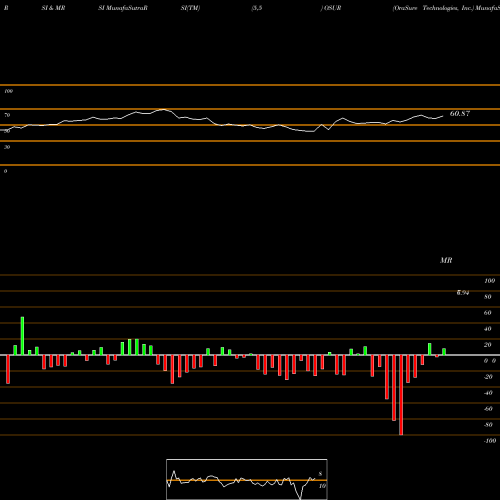
Task: Click the -100 label on the MR axis
Action: [x=490, y=441]
